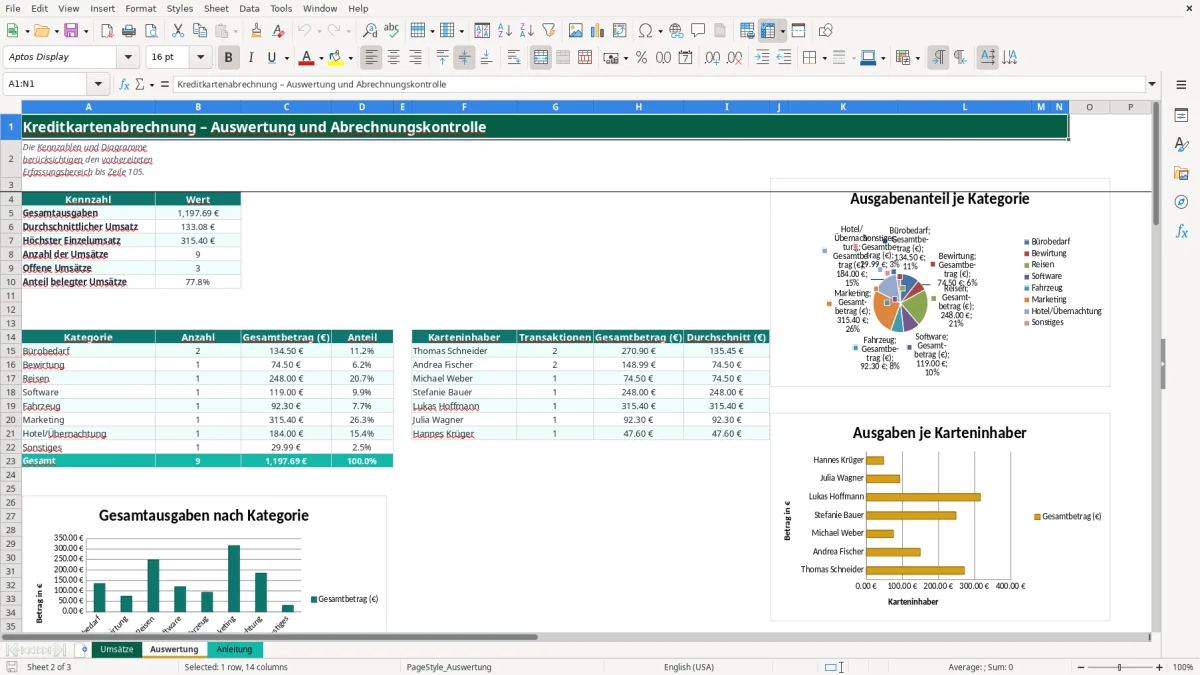Insert a comment with the speech bubble icon
The width and height of the screenshot is (1200, 675).
click(x=698, y=31)
